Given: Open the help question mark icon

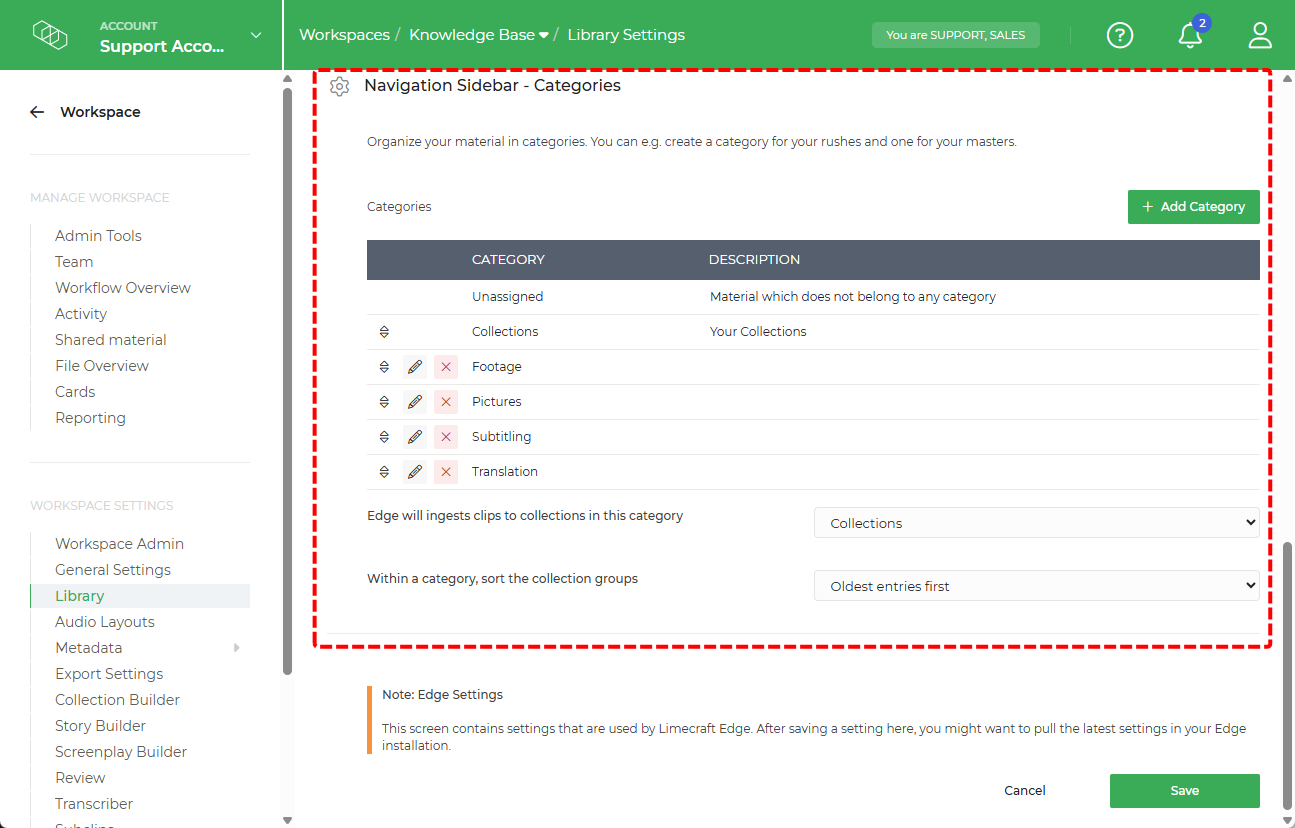Looking at the screenshot, I should click(1119, 35).
